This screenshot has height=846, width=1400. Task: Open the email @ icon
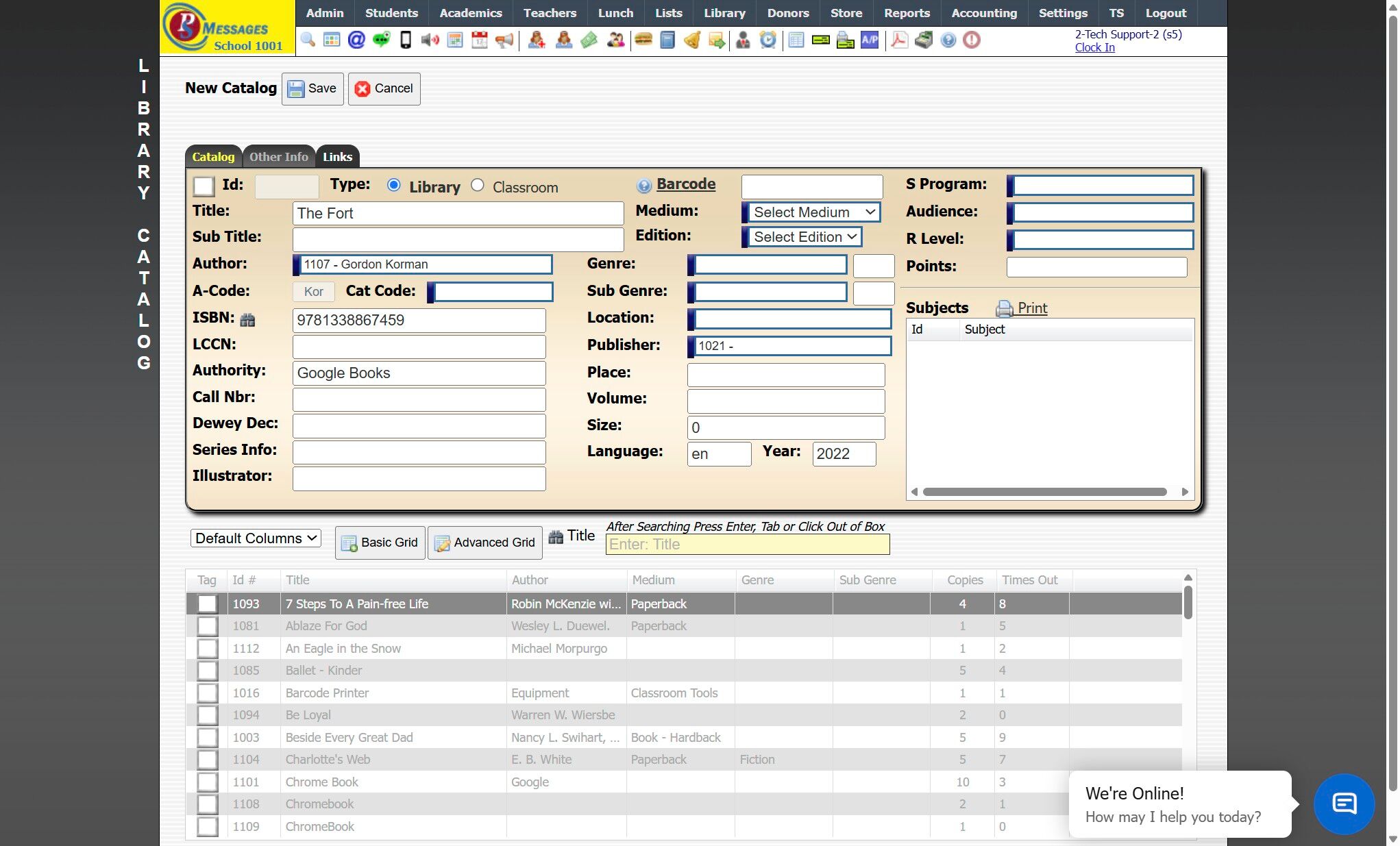coord(356,40)
